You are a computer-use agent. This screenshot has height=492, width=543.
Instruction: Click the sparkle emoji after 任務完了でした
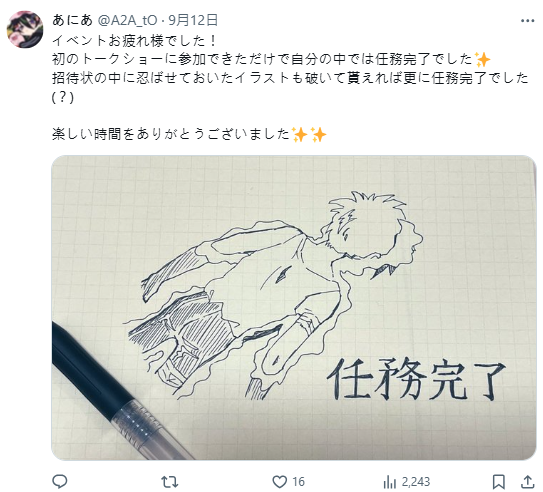point(482,60)
